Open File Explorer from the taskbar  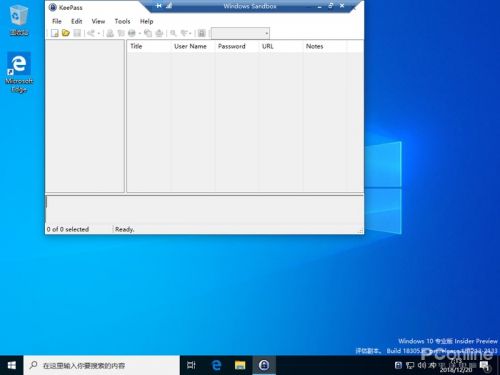(240, 365)
